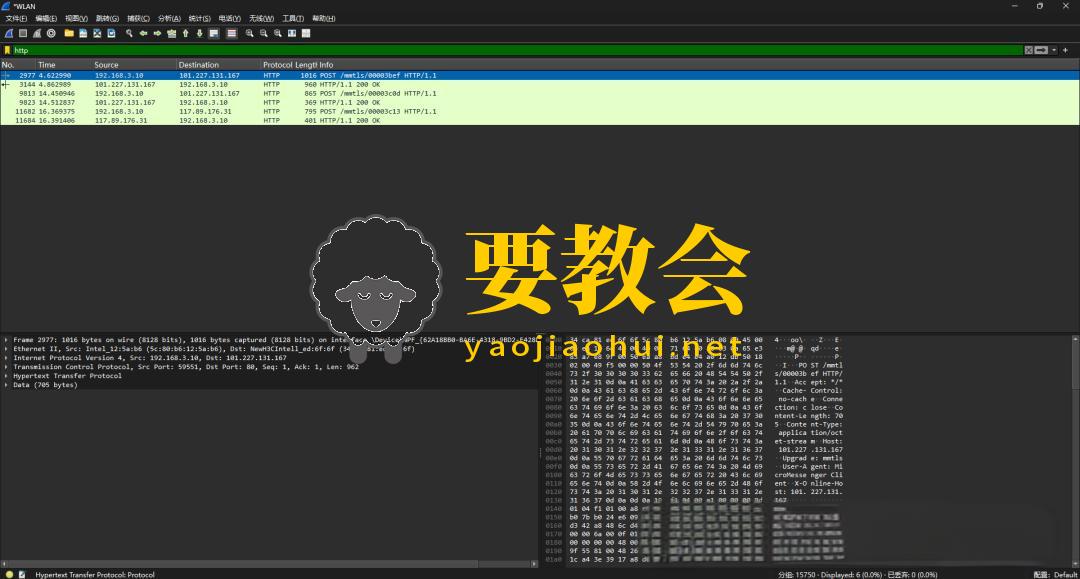The height and width of the screenshot is (579, 1080).
Task: Select packet 11682 POST /mmtls/00003c13
Action: coord(539,112)
